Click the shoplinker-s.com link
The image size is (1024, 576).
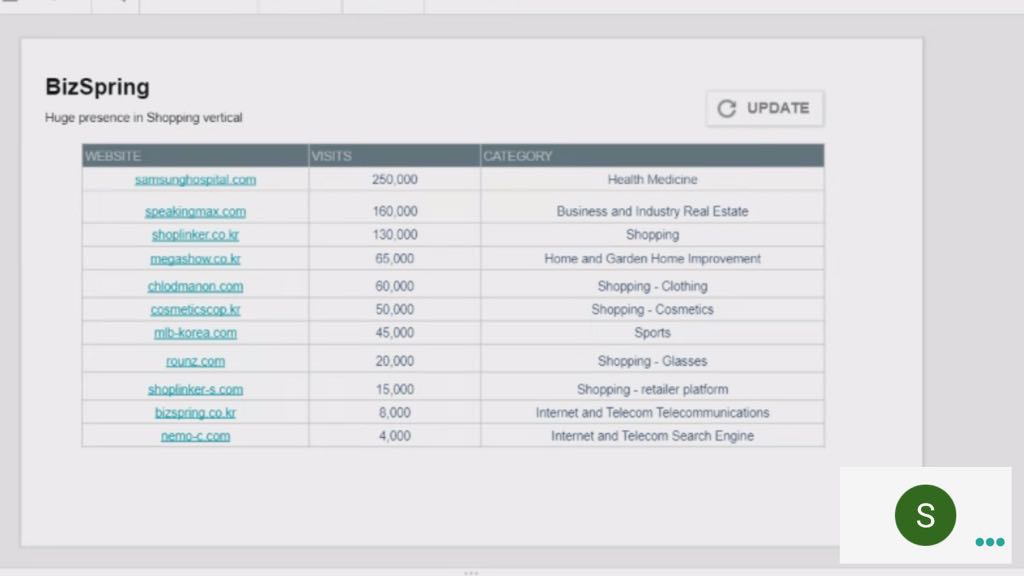pyautogui.click(x=195, y=390)
